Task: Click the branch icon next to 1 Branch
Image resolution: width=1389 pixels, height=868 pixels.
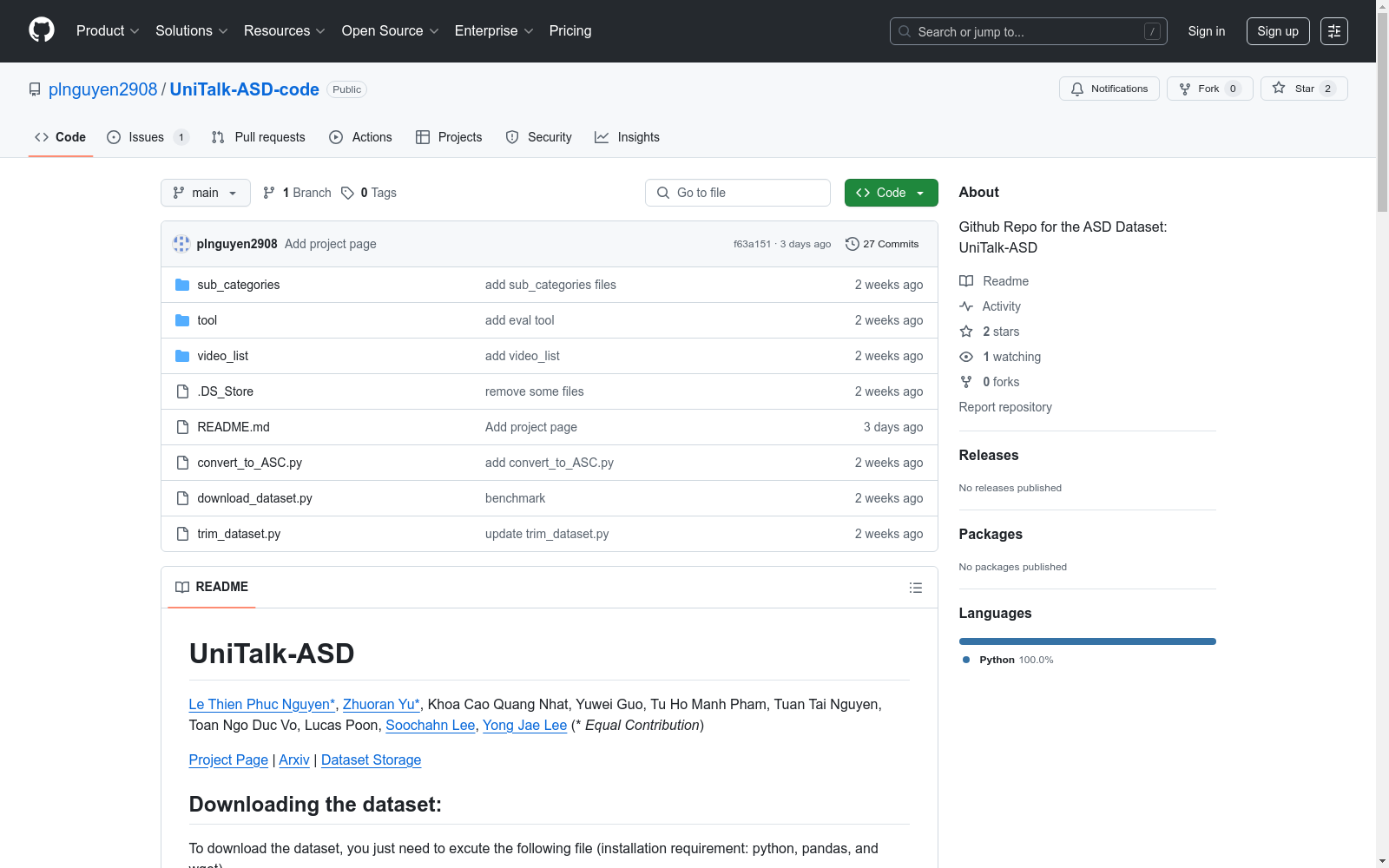Action: coord(269,193)
